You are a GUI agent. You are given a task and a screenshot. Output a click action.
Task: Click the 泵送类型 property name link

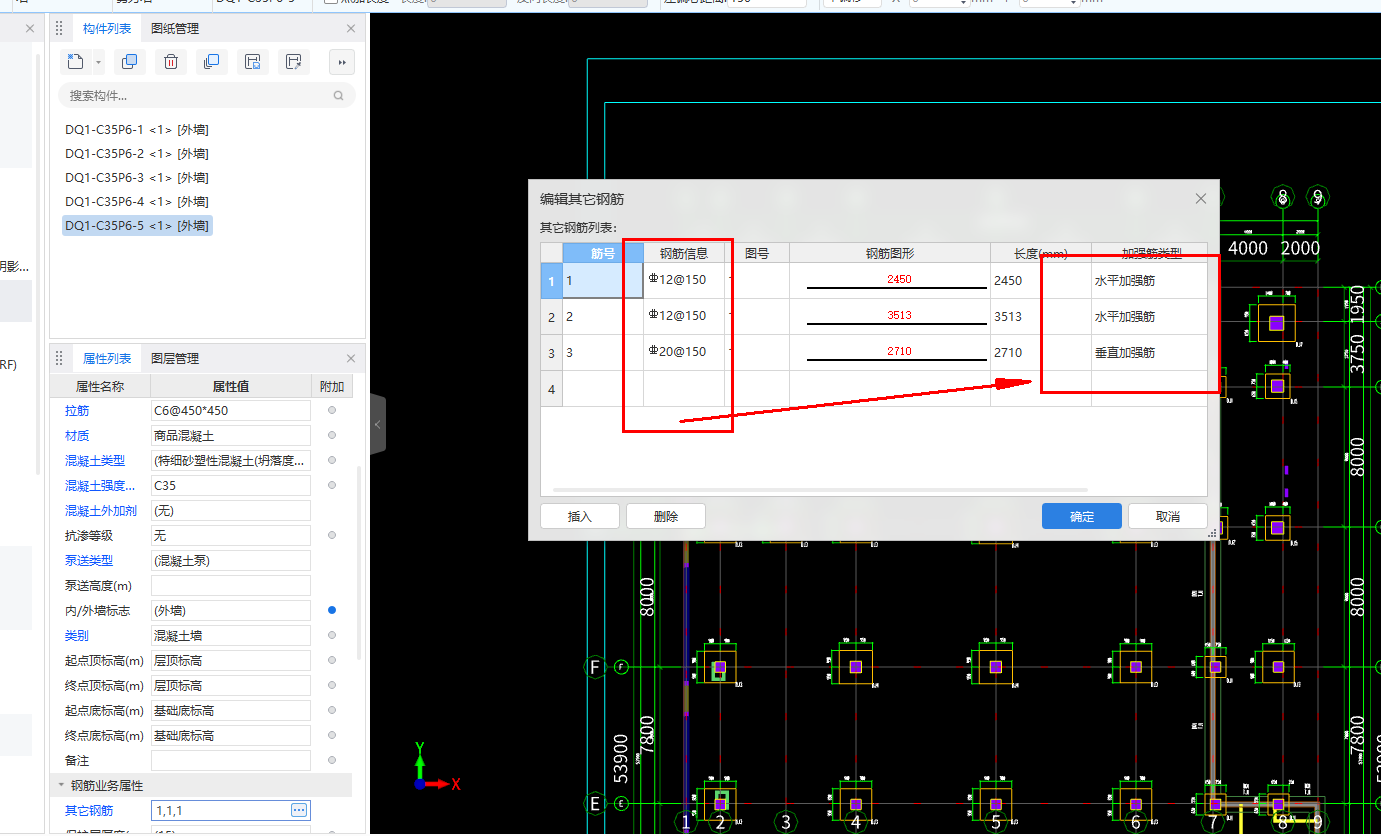point(89,560)
